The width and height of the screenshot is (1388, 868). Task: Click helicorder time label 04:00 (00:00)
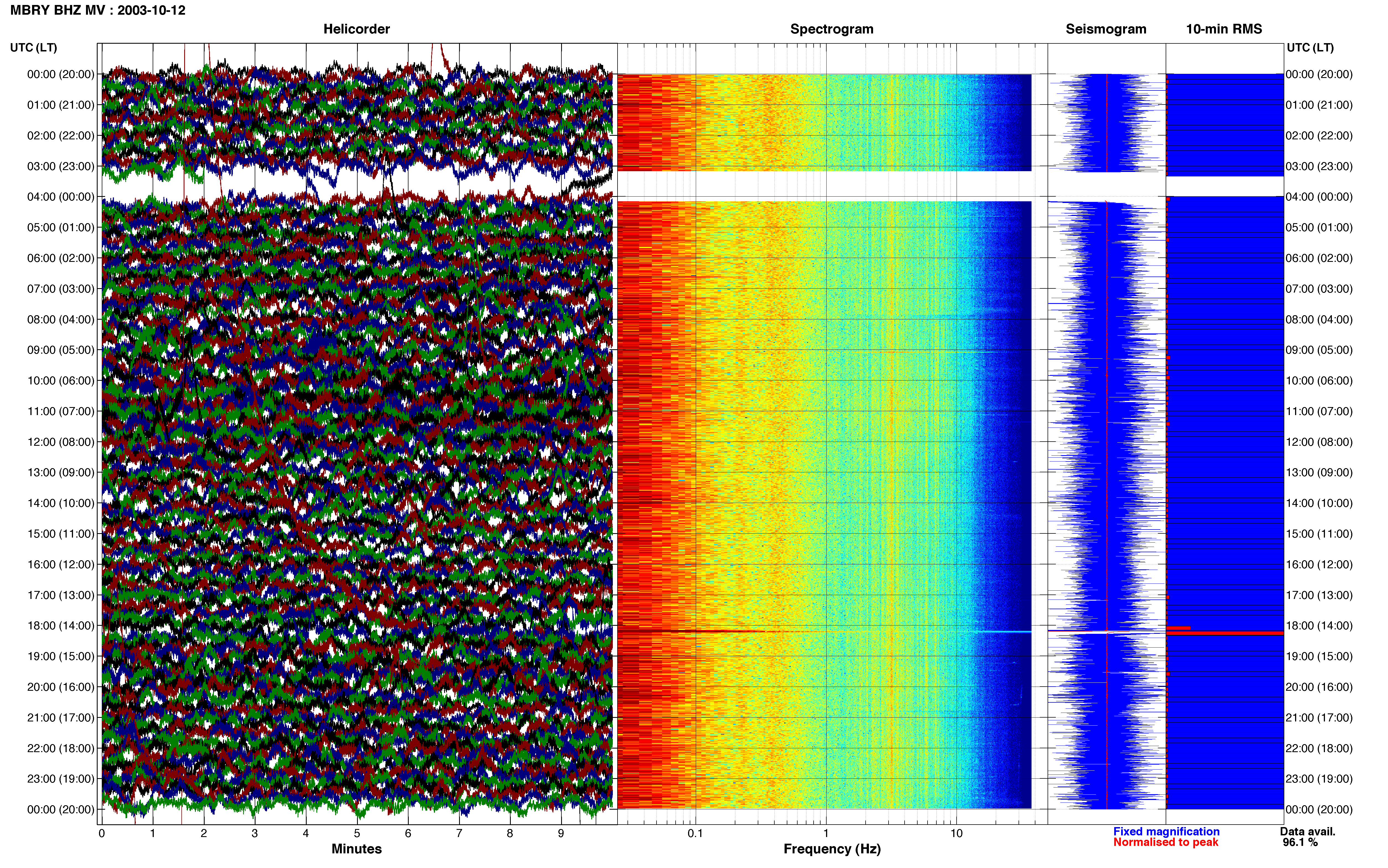(x=61, y=197)
